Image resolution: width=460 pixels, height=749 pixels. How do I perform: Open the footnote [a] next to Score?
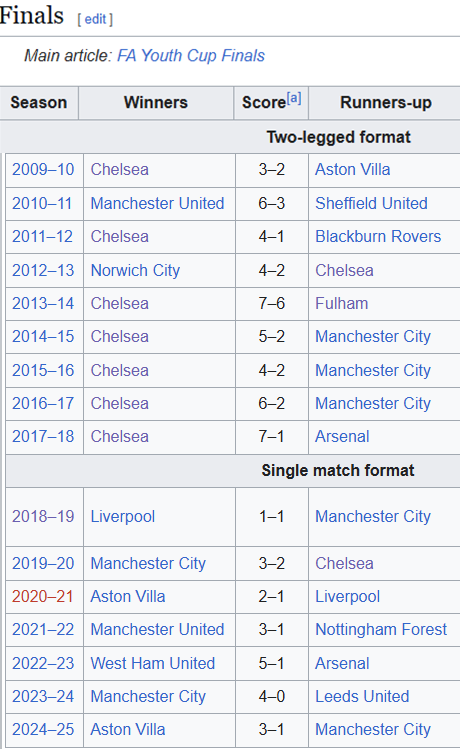pyautogui.click(x=294, y=98)
